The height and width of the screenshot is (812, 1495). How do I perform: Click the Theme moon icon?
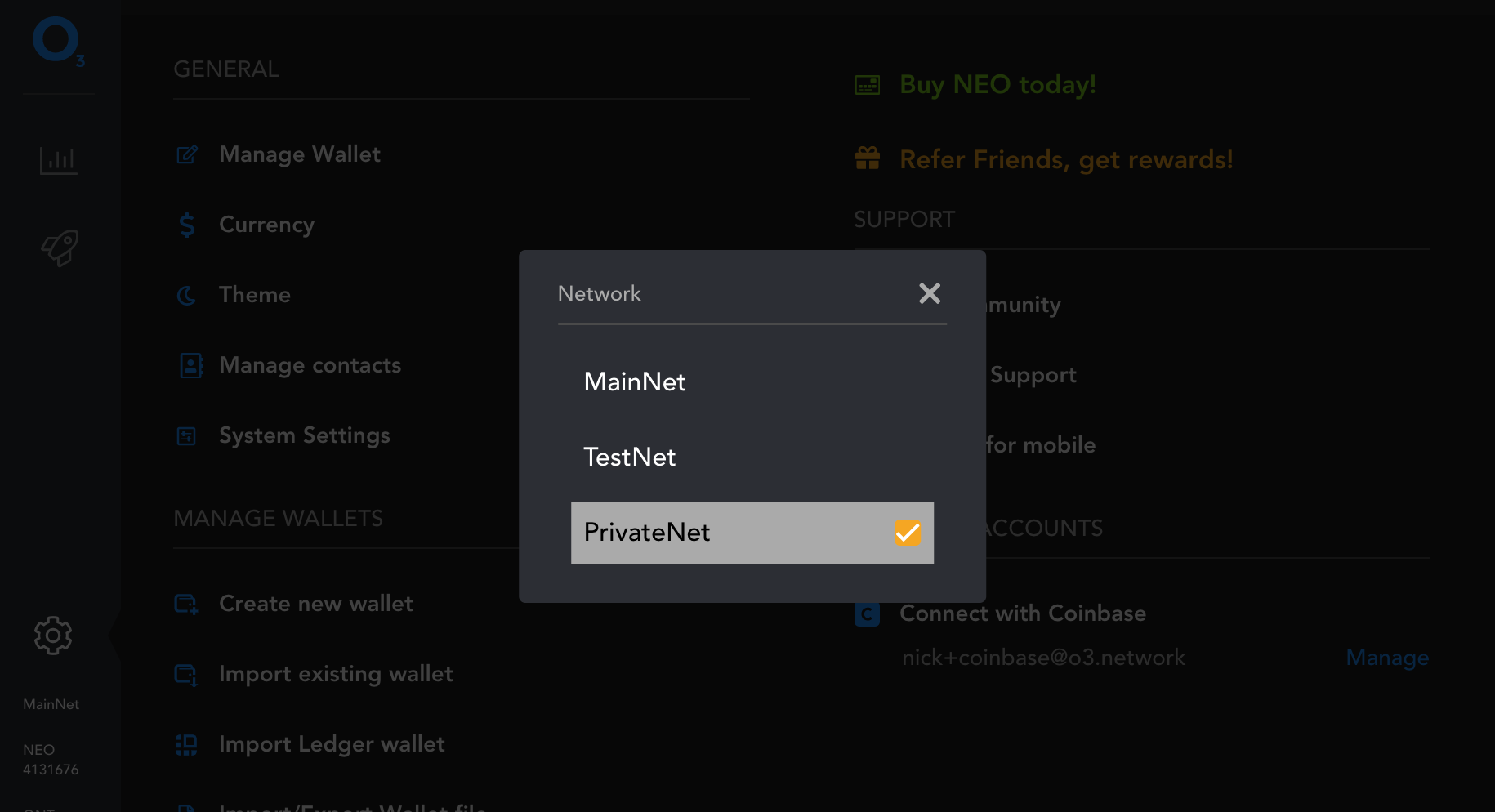[187, 295]
